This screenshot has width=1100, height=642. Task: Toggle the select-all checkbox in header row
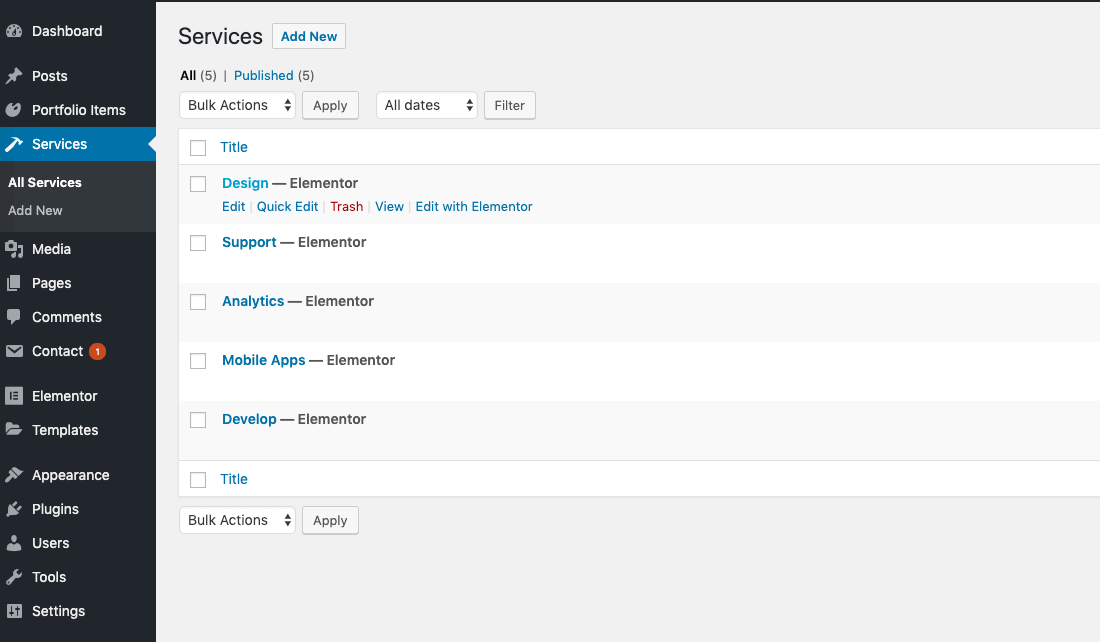pyautogui.click(x=198, y=148)
